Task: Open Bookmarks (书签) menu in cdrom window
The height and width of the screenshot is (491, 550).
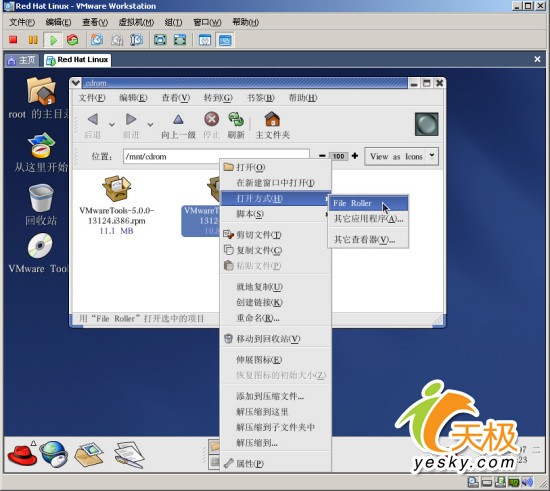Action: [261, 97]
